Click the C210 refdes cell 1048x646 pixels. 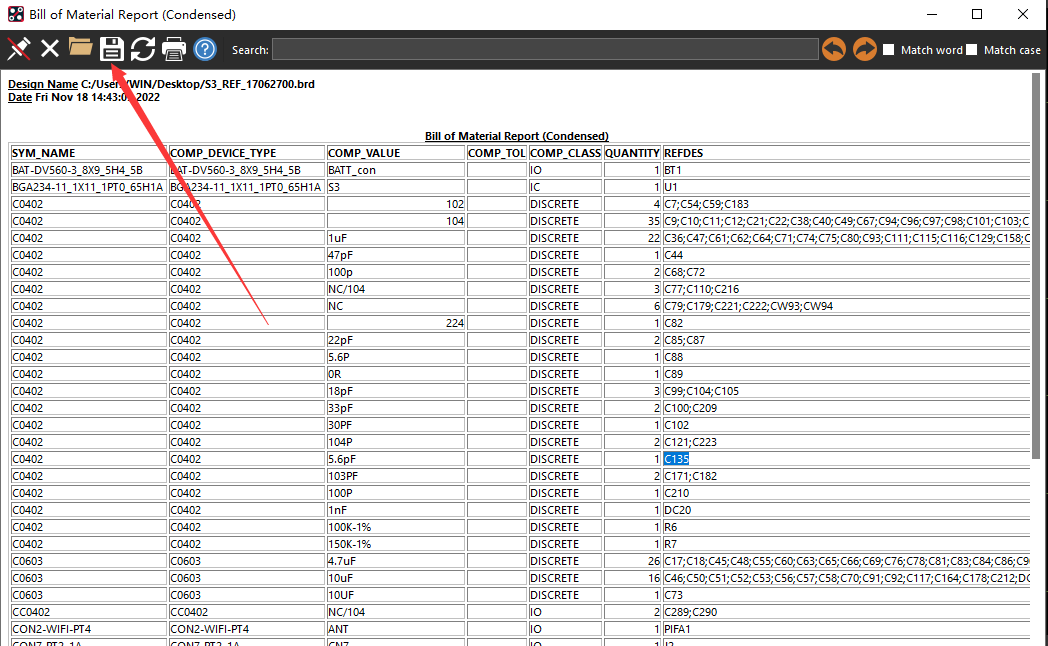tap(846, 493)
